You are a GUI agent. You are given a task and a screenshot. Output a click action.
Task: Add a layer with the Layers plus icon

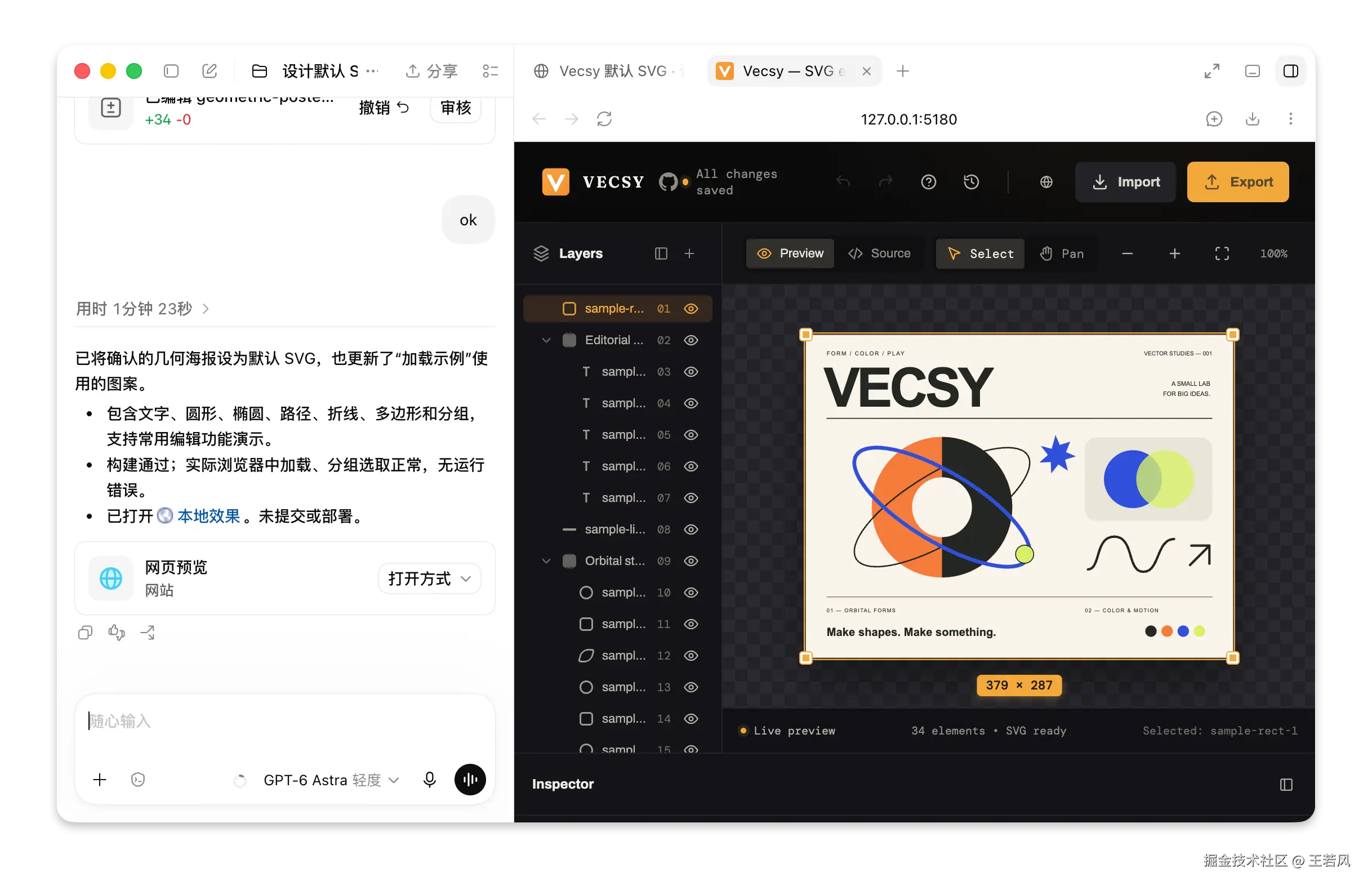pyautogui.click(x=689, y=253)
